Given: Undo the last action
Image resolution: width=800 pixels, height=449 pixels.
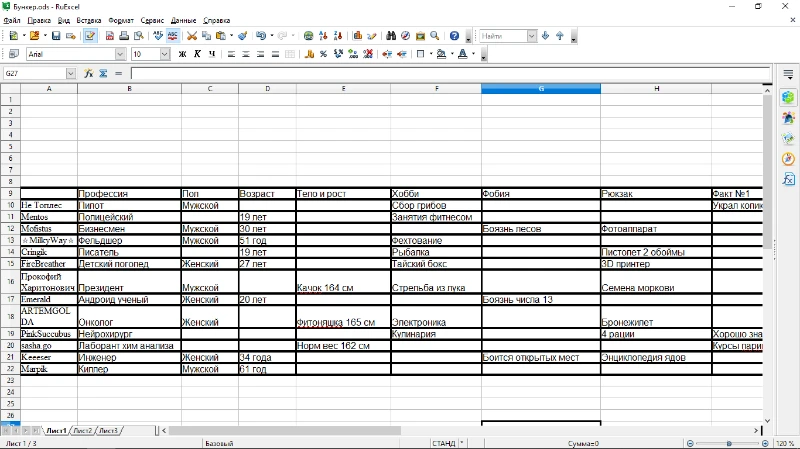Looking at the screenshot, I should [x=261, y=36].
